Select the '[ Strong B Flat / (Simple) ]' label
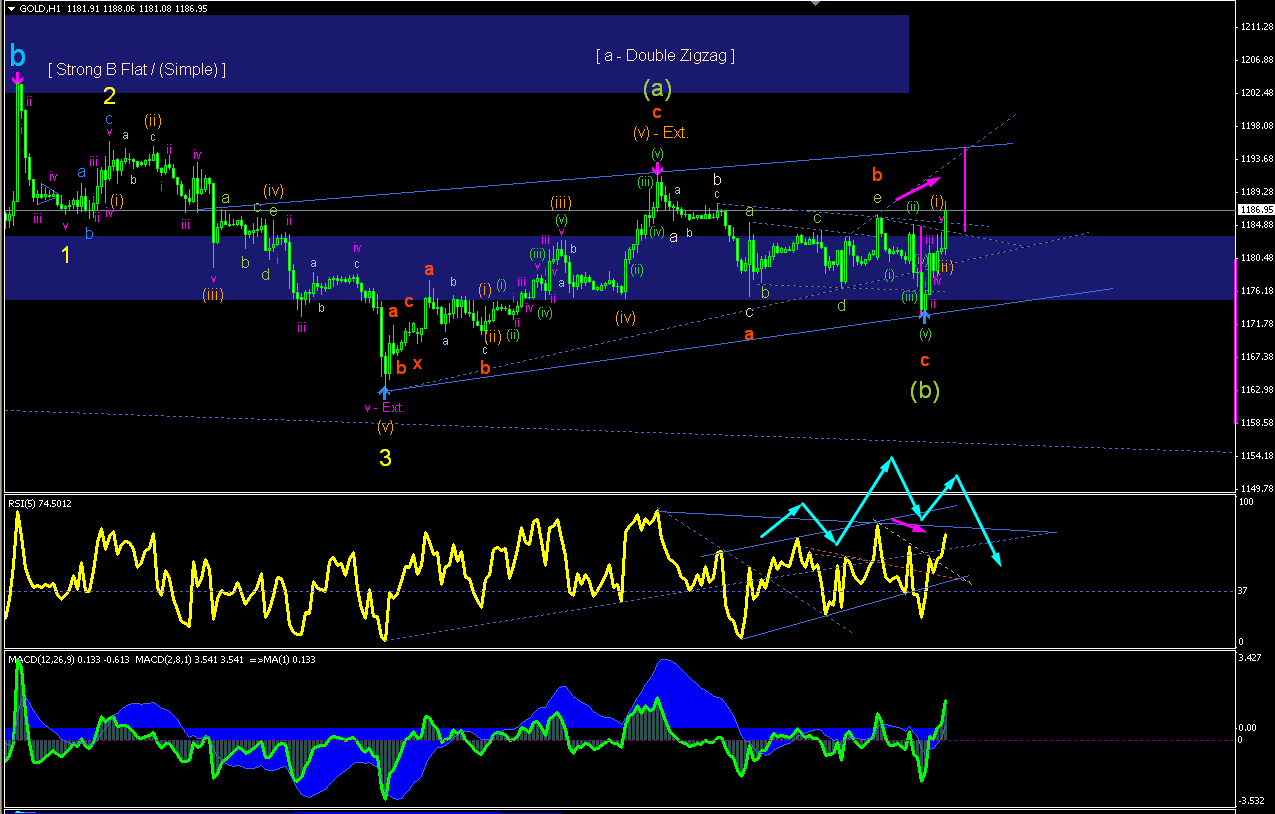1275x814 pixels. [x=137, y=70]
